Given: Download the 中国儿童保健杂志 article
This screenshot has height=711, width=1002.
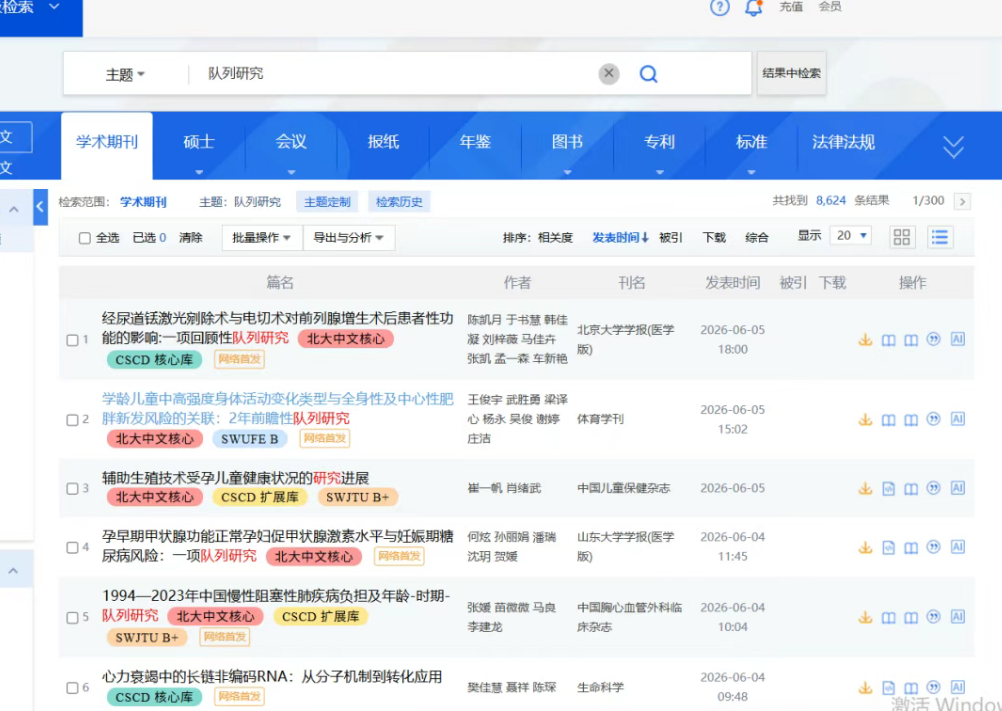Looking at the screenshot, I should (865, 488).
